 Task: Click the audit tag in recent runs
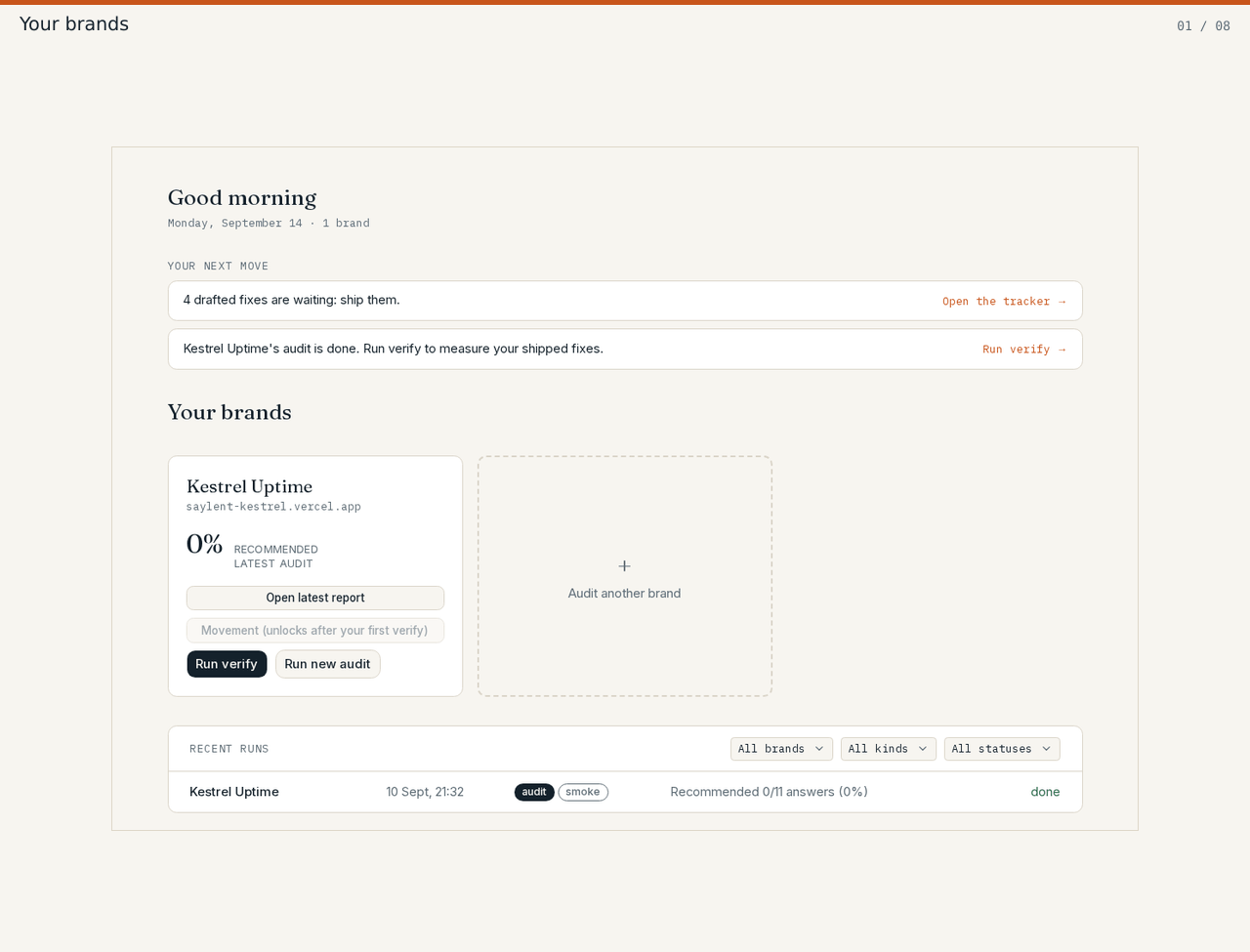(534, 792)
